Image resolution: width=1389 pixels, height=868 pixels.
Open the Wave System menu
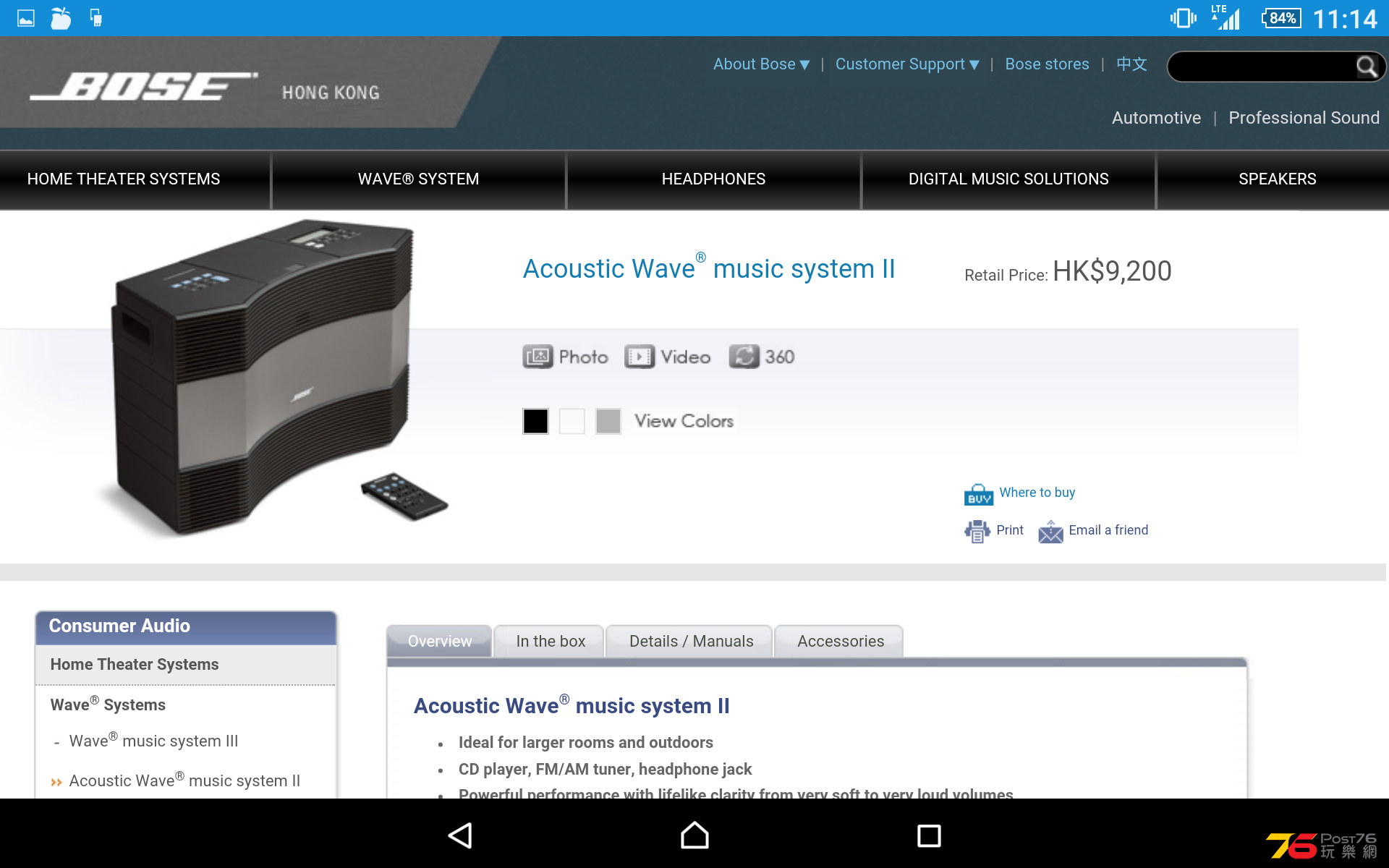[418, 179]
